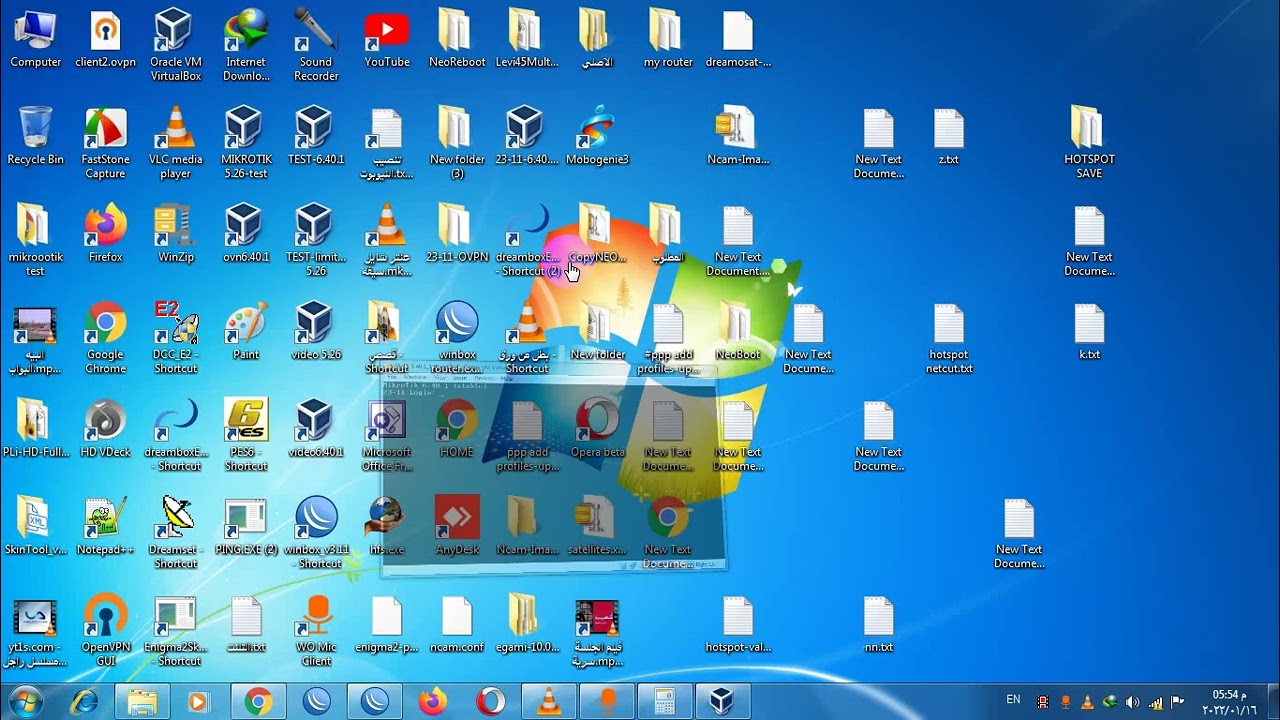This screenshot has height=720, width=1280.
Task: Select the WO Mic Client desktop shortcut
Action: 316,631
